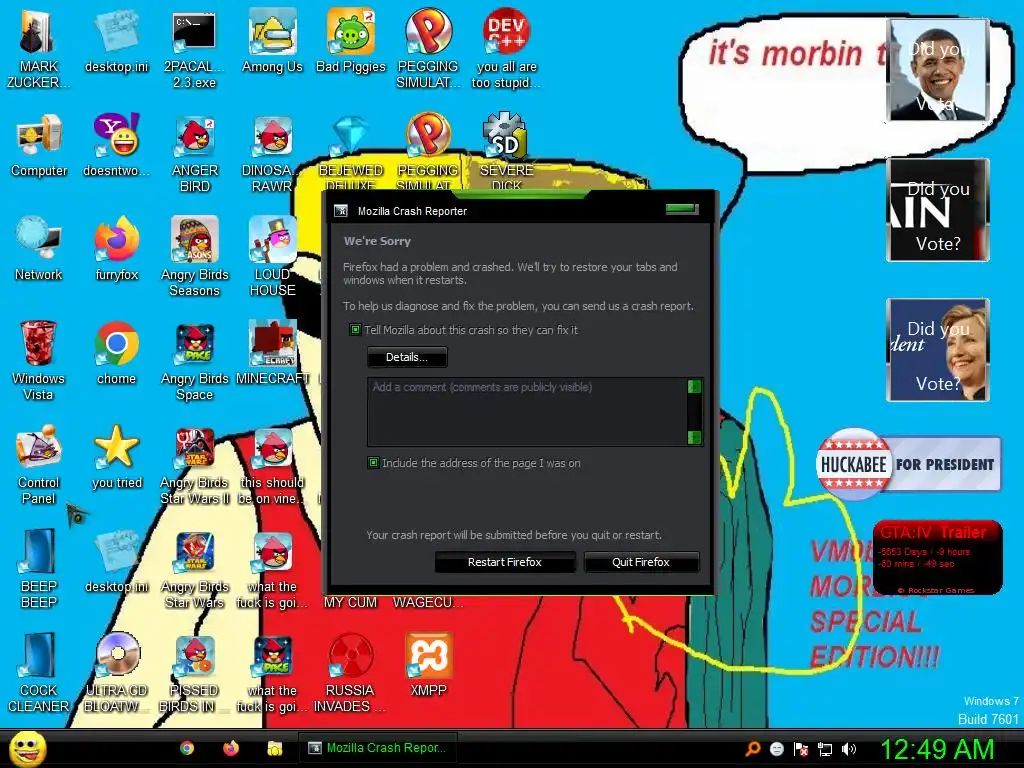Click the Chrome icon in the taskbar

point(187,748)
